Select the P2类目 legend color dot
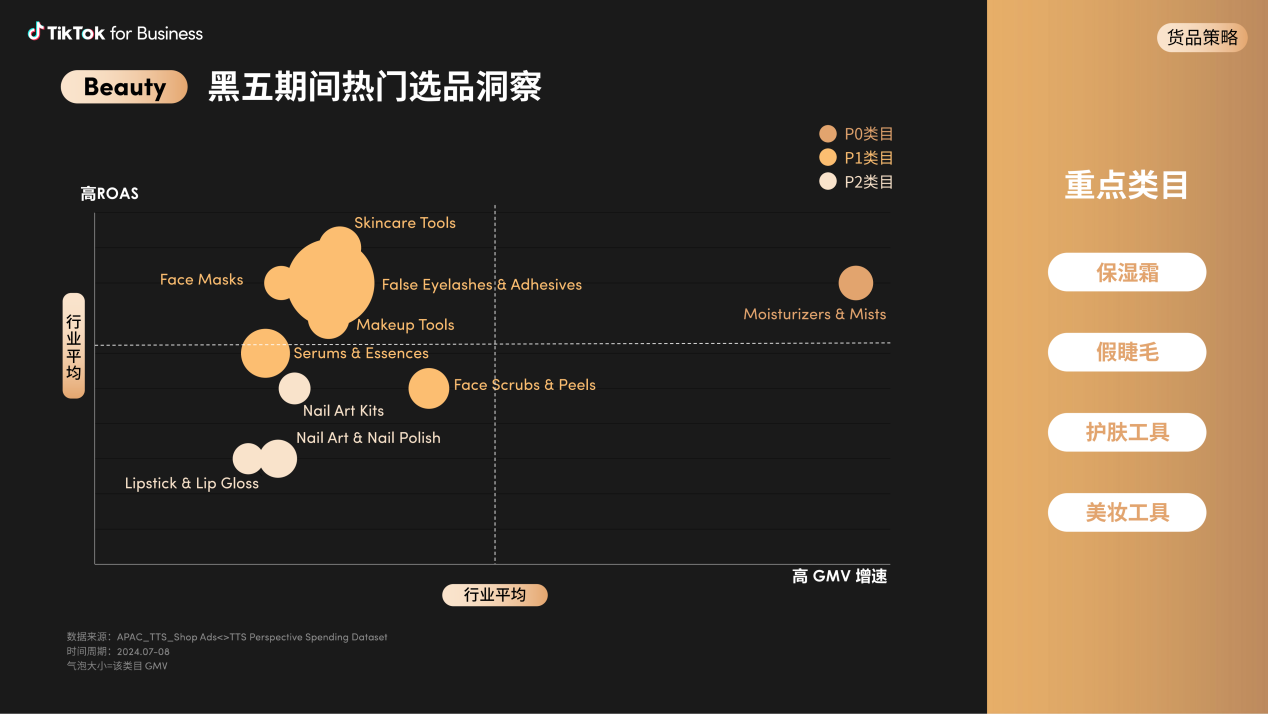 (x=826, y=181)
